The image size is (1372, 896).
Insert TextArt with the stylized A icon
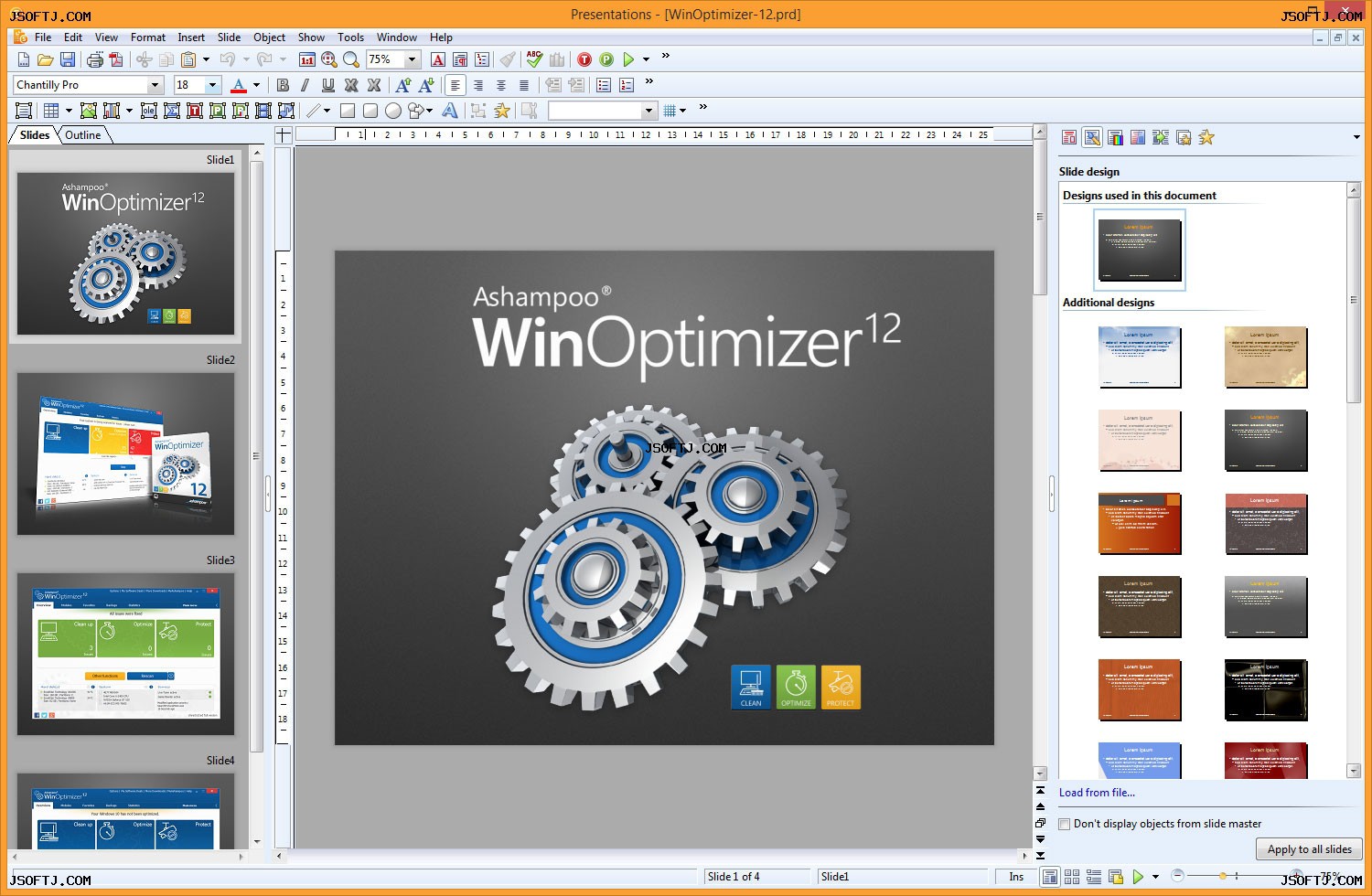tap(450, 111)
